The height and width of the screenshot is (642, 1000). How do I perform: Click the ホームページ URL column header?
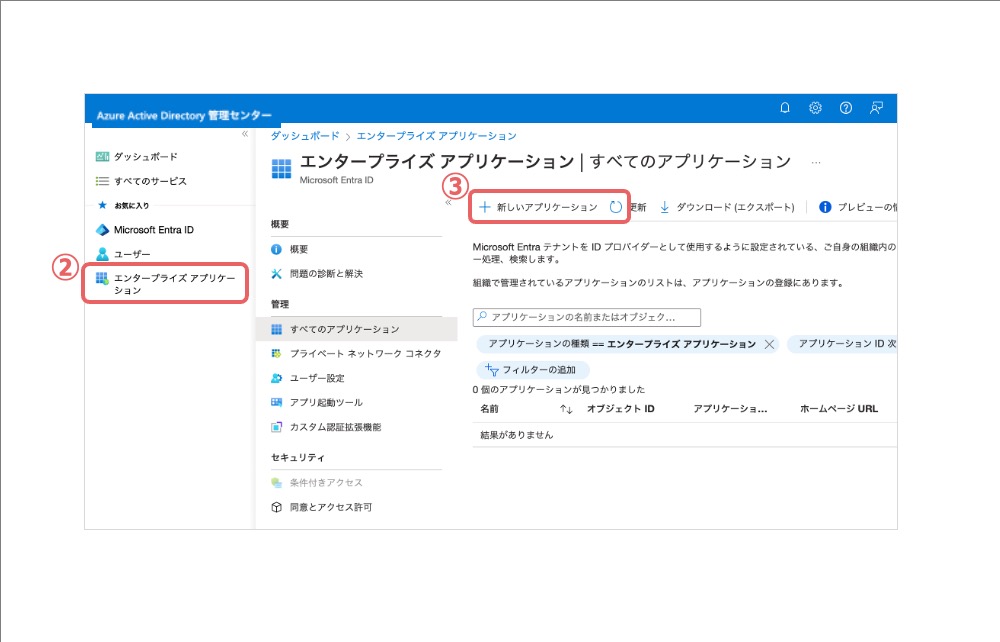[839, 409]
